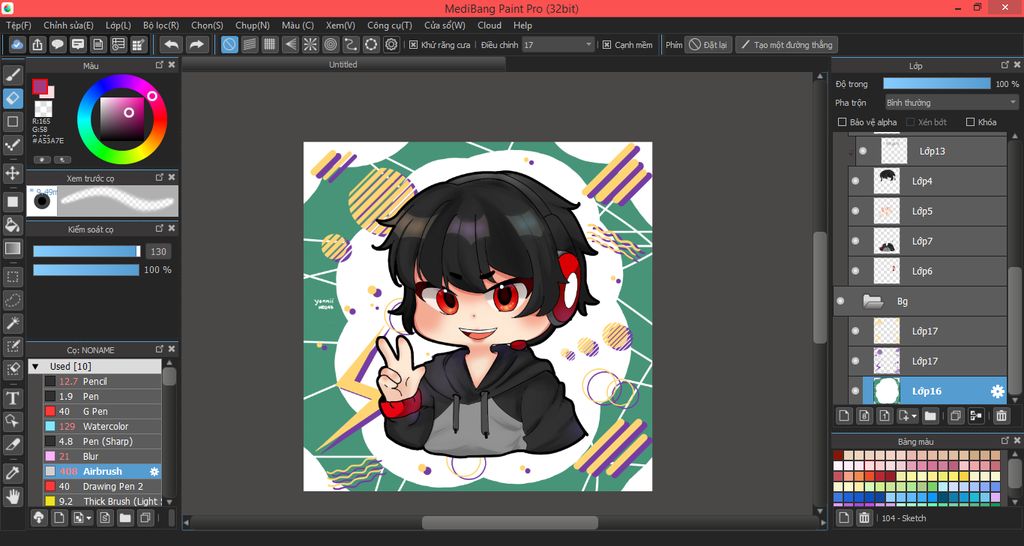Image resolution: width=1024 pixels, height=546 pixels.
Task: Click the canvas horizontal scrollbar
Action: point(509,522)
